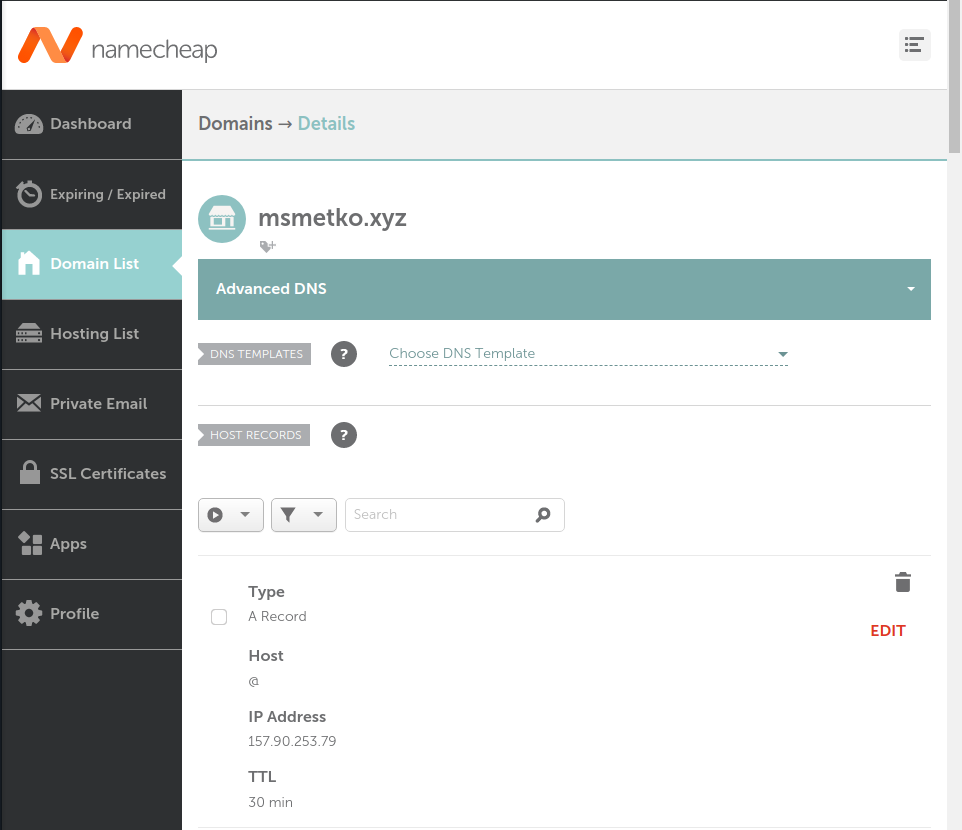Open the hamburger menu icon at top right
Screen dimensions: 962x830
914,45
